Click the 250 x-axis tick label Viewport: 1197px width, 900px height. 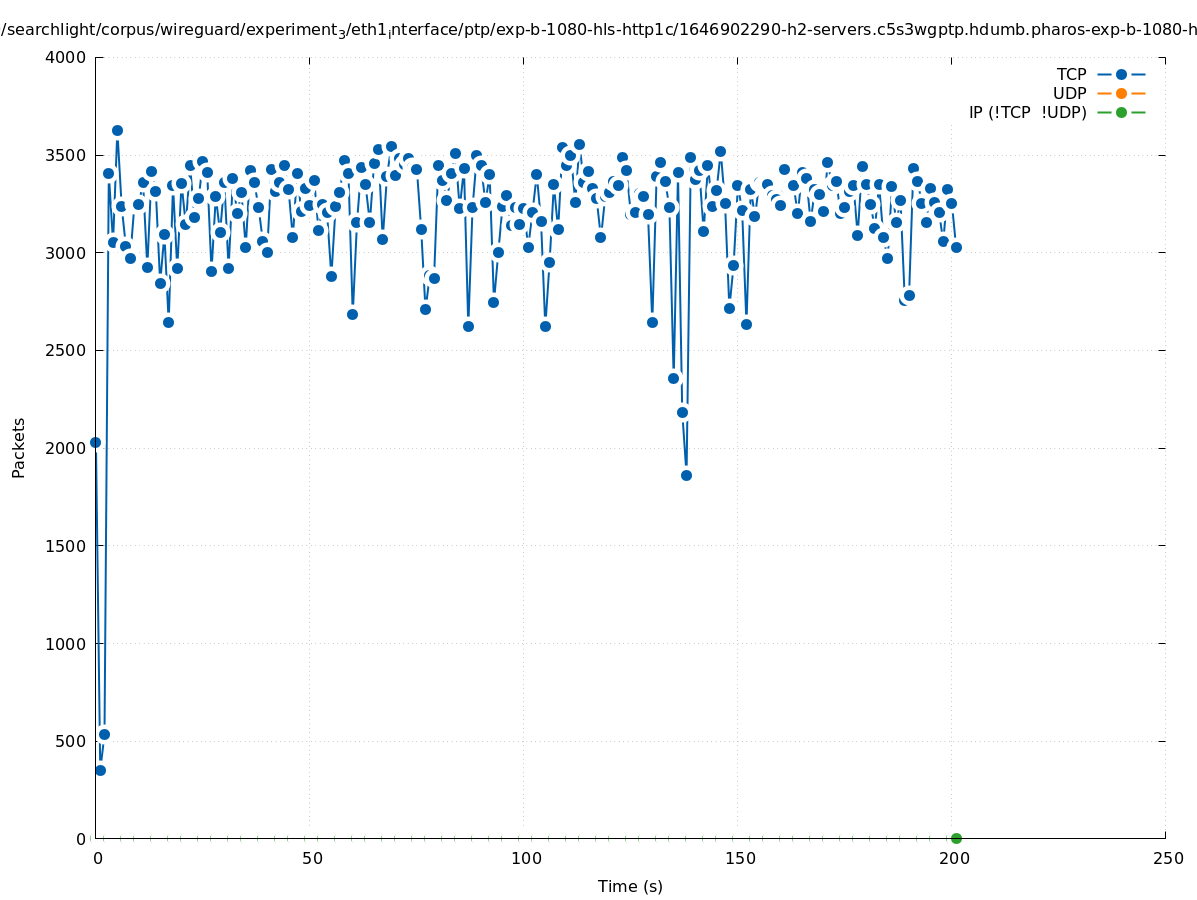tap(1167, 858)
